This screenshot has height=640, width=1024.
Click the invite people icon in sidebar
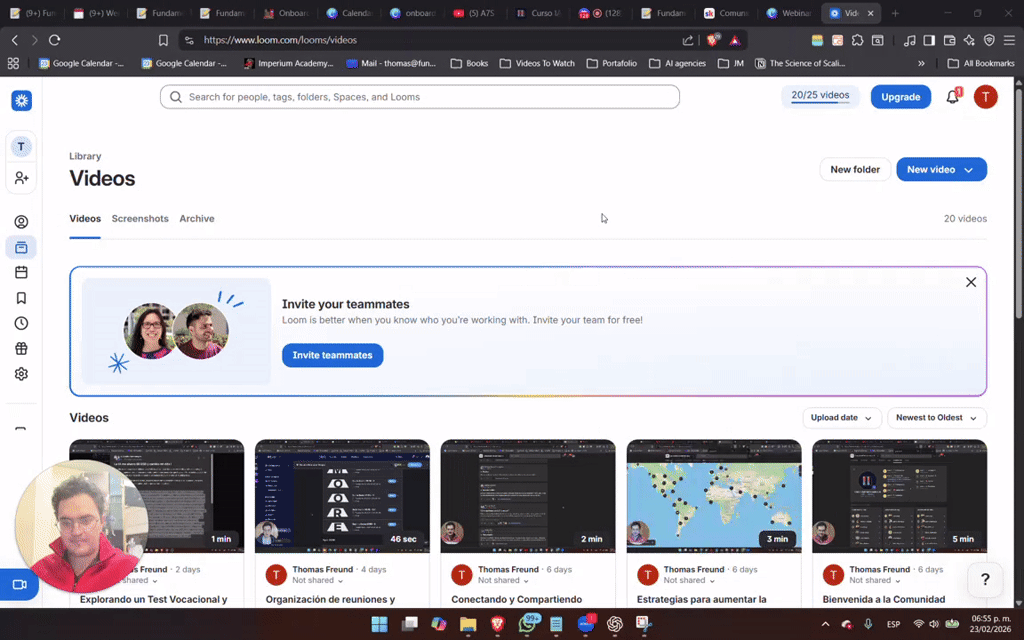coord(21,178)
